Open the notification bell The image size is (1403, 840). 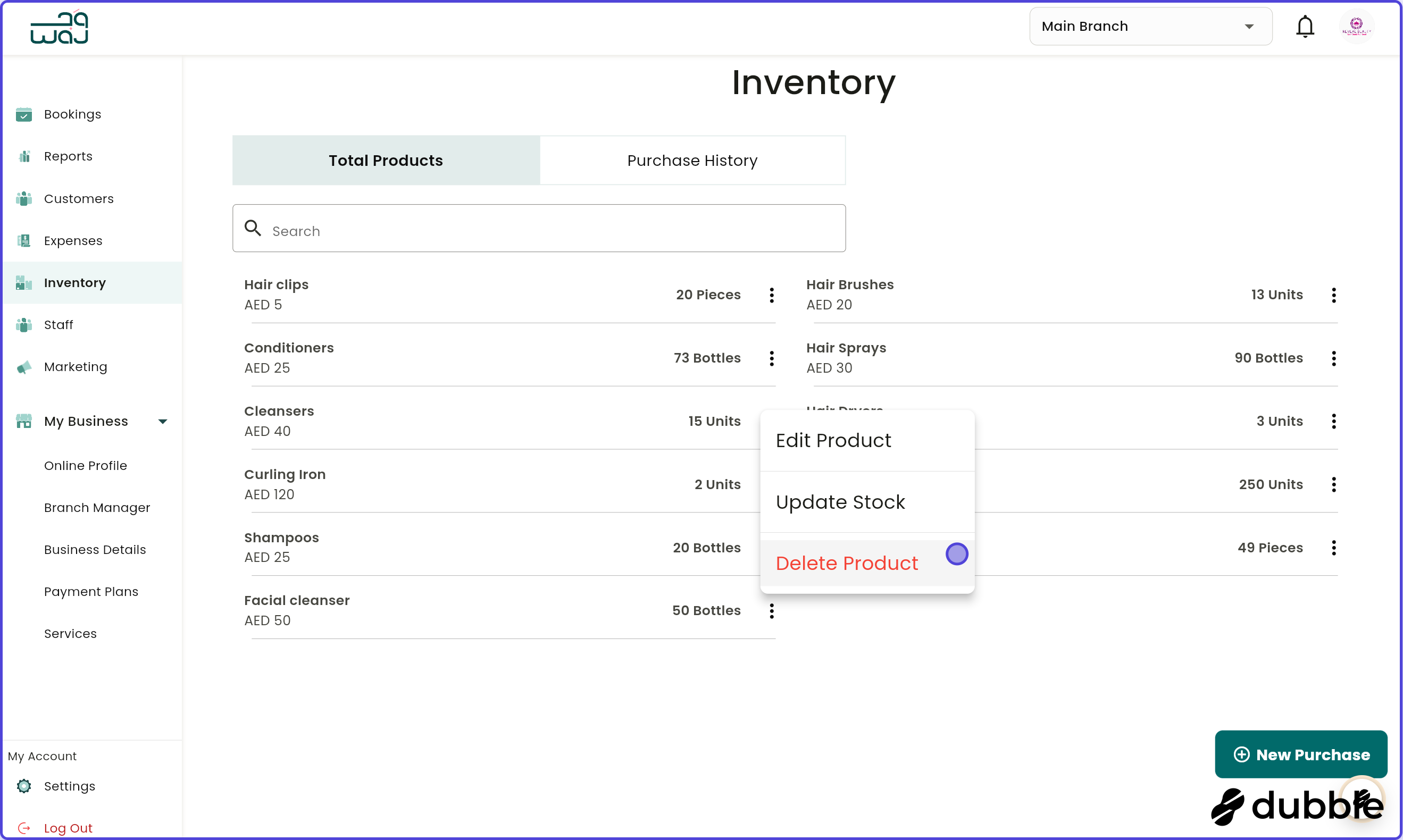(1305, 26)
